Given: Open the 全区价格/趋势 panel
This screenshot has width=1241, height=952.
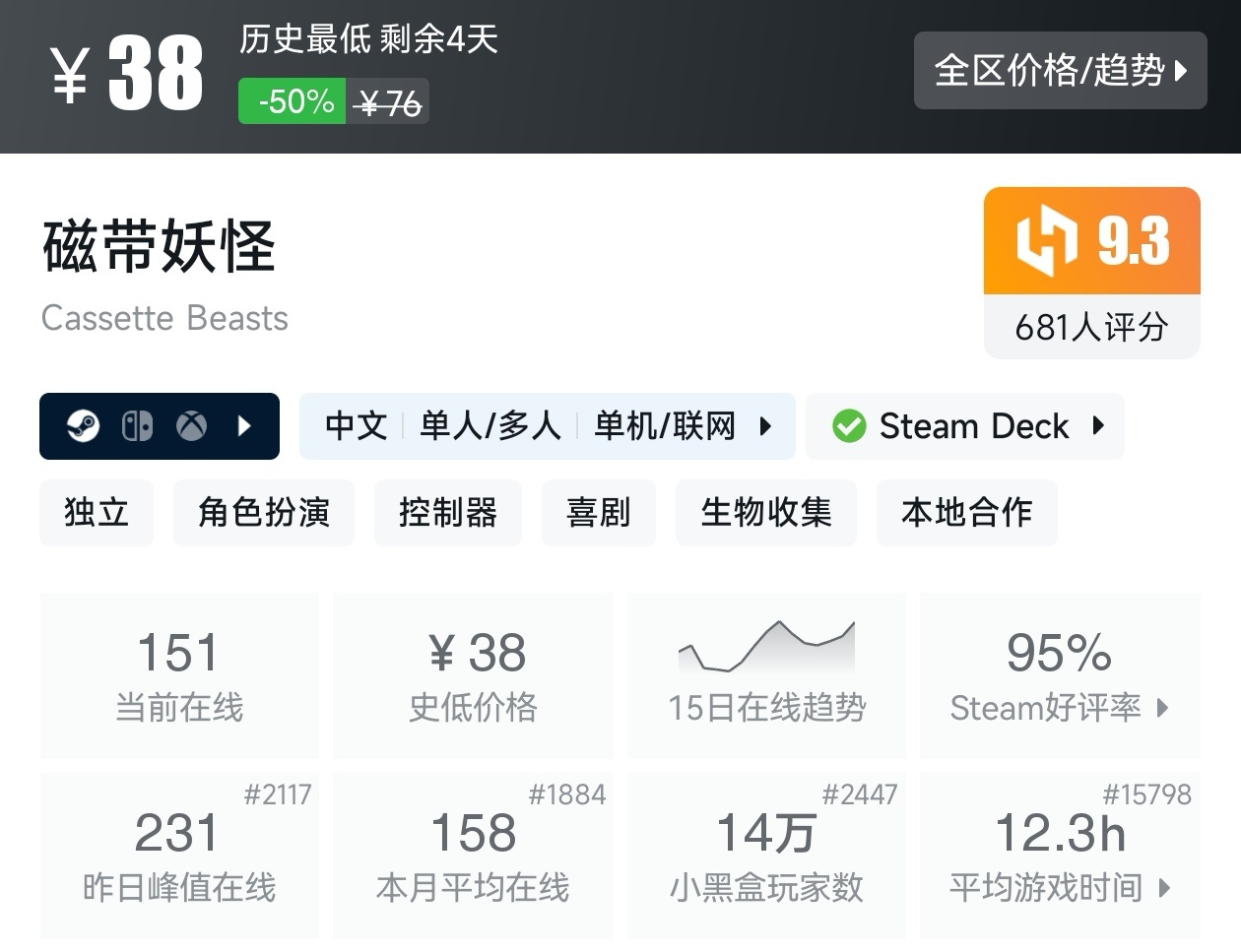Looking at the screenshot, I should [x=1061, y=71].
